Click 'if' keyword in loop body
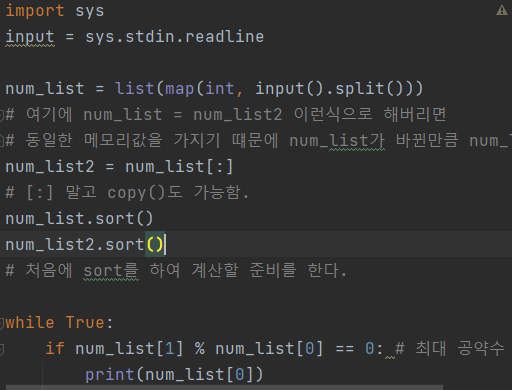 [x=55, y=348]
